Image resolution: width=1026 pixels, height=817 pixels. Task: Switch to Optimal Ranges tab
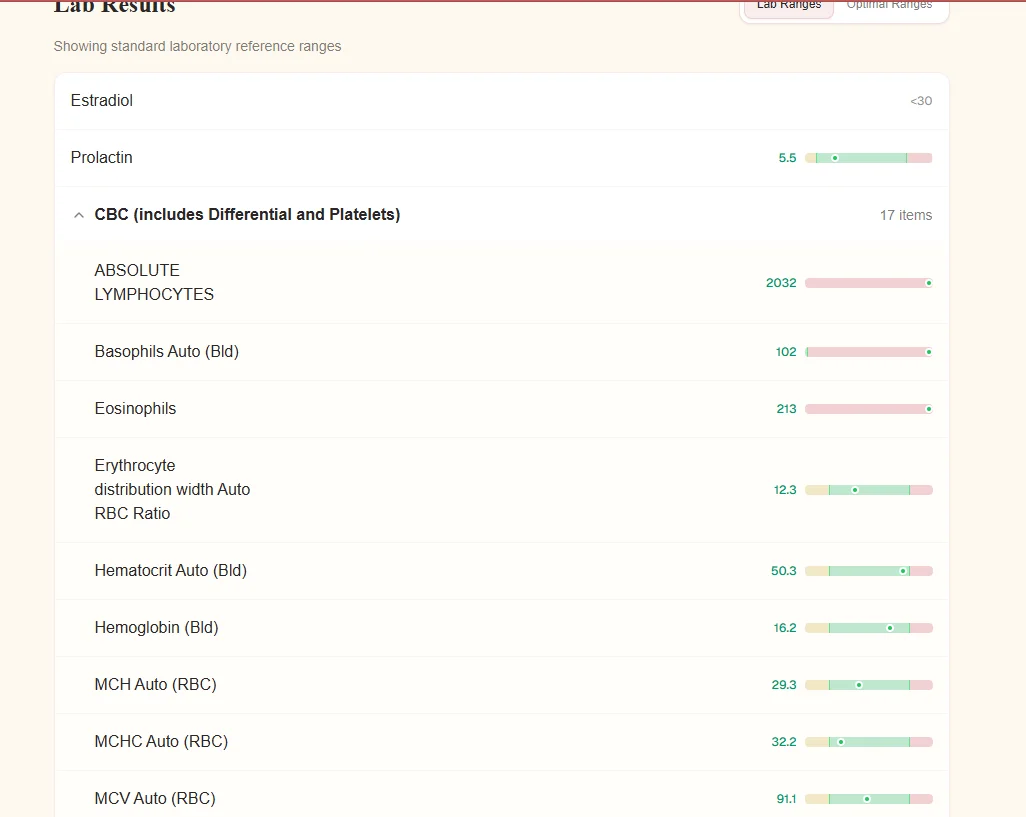tap(889, 7)
